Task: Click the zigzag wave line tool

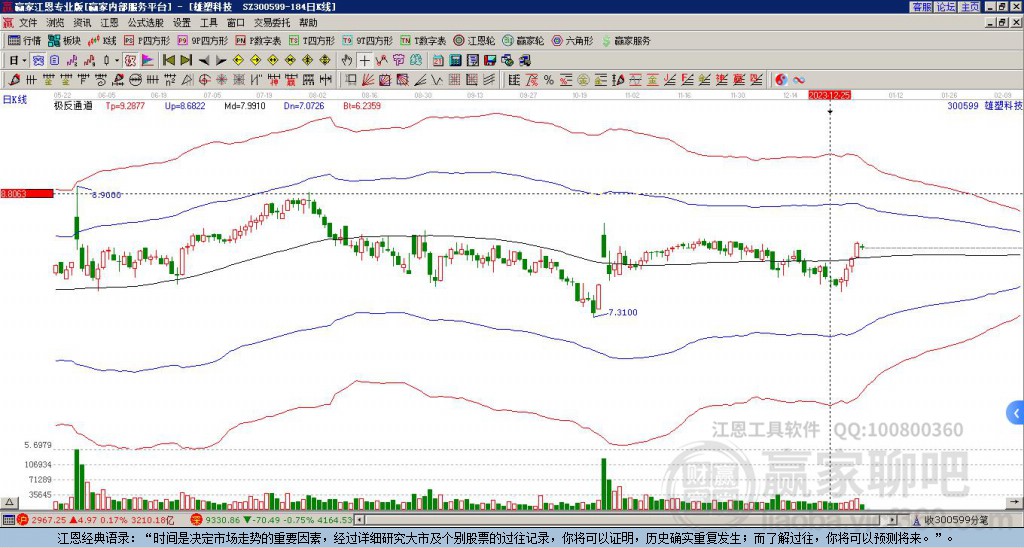Action: (x=436, y=80)
